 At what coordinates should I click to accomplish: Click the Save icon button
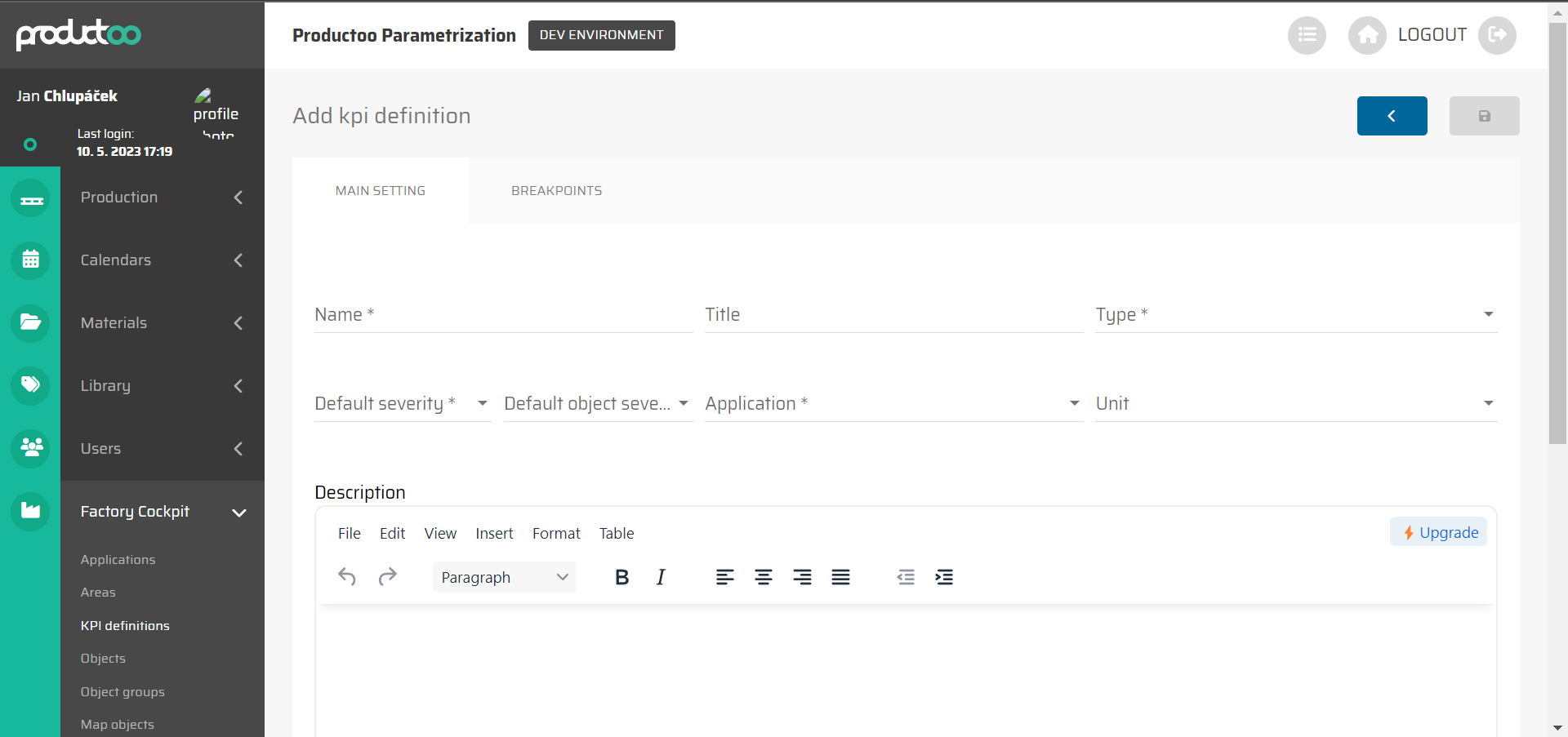point(1484,116)
